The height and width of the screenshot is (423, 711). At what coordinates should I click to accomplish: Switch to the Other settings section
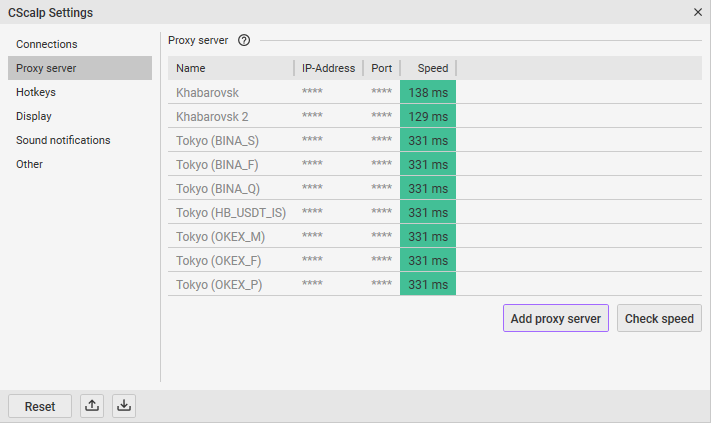coord(30,164)
